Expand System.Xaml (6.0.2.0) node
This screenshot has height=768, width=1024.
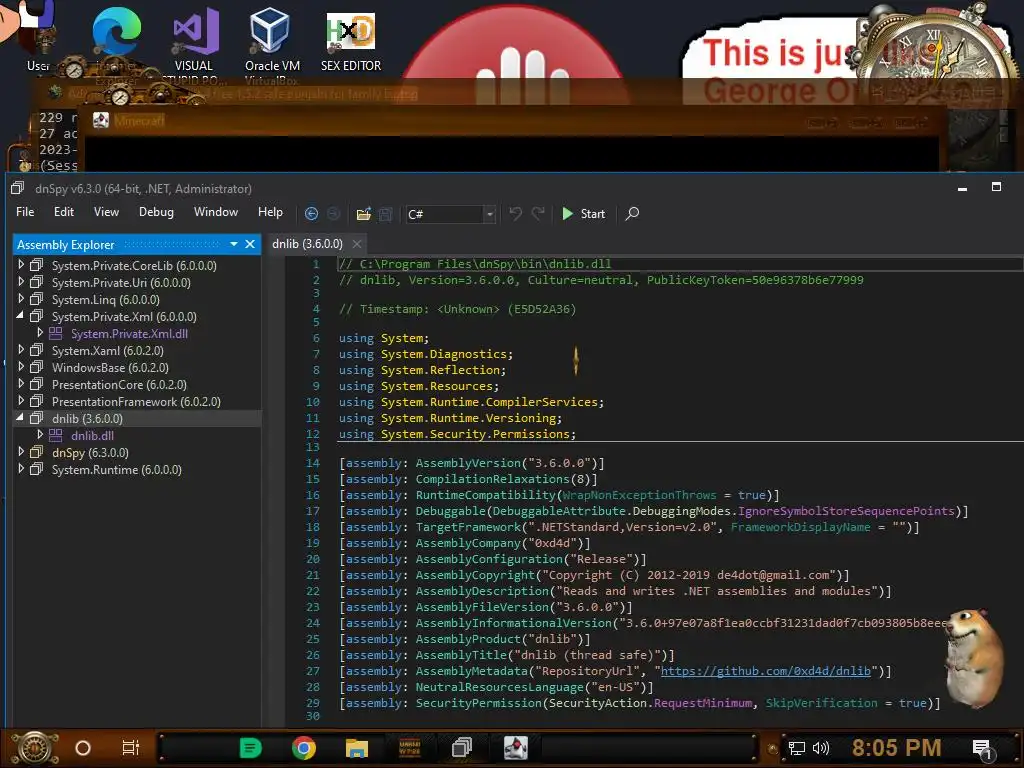(x=21, y=349)
